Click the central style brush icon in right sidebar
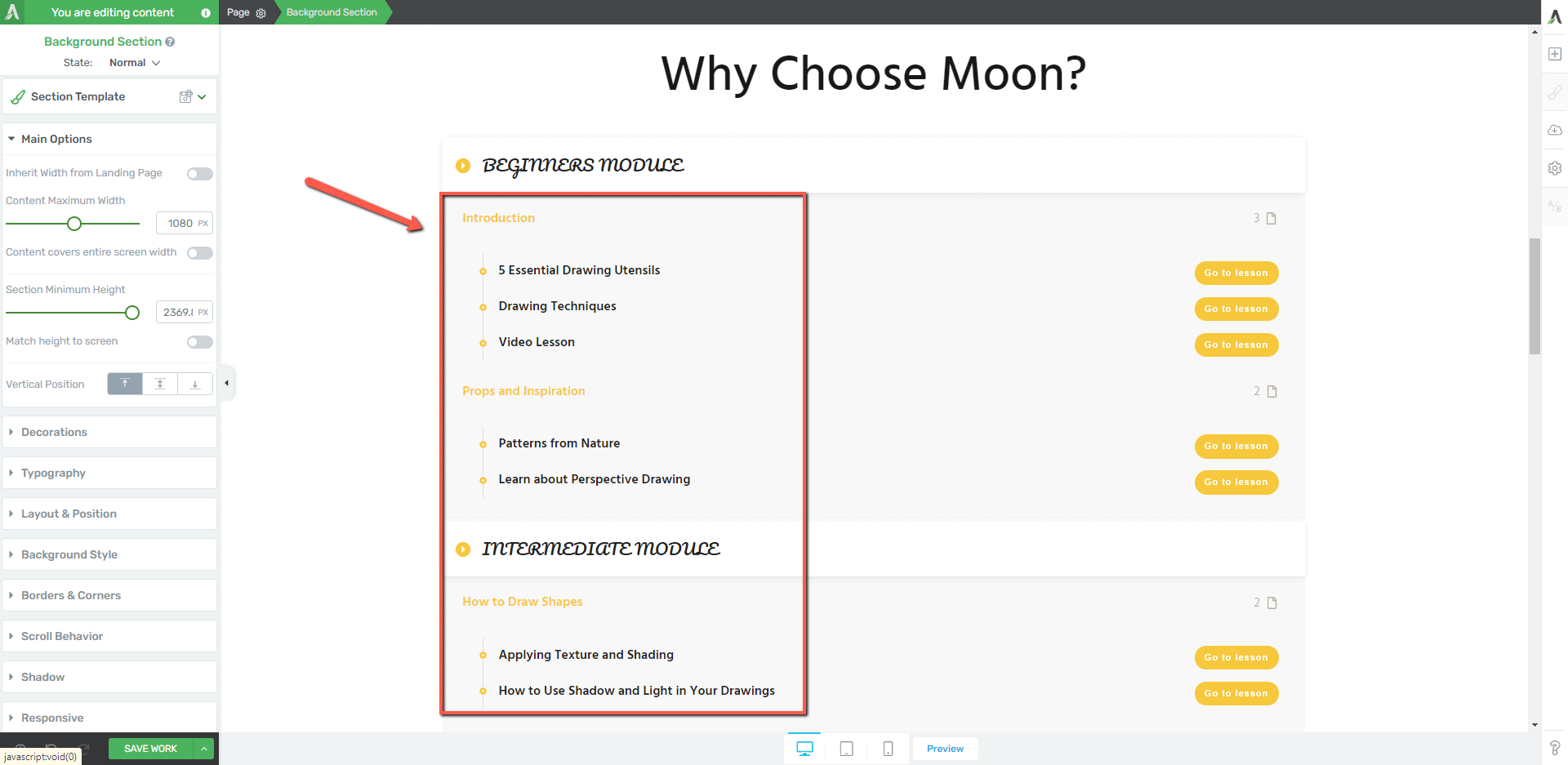 pyautogui.click(x=1555, y=92)
